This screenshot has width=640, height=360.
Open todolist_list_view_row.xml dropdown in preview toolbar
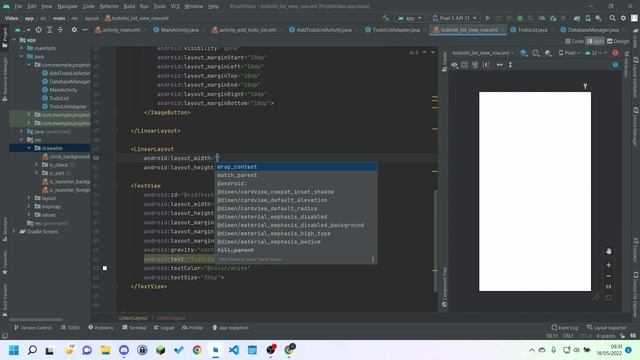point(483,53)
